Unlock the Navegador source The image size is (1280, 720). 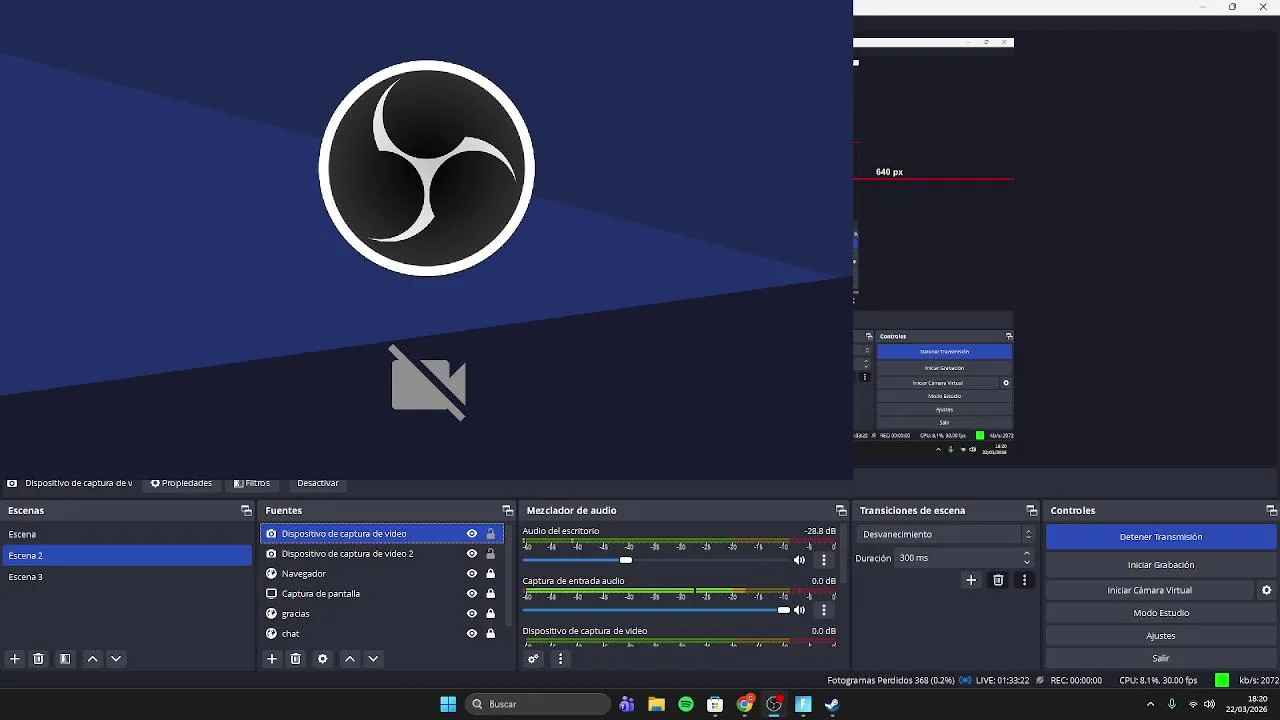pyautogui.click(x=491, y=574)
